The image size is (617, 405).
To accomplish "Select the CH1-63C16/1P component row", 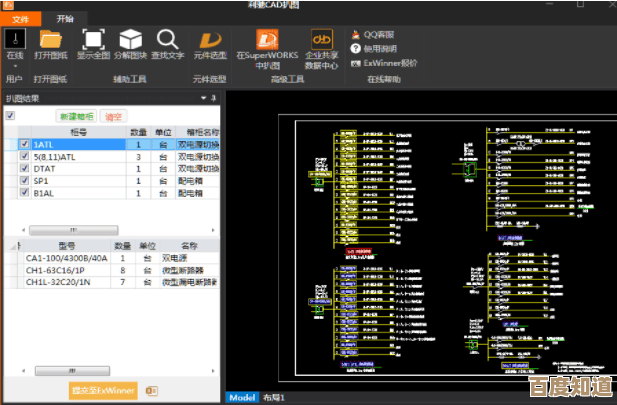I will click(x=62, y=270).
